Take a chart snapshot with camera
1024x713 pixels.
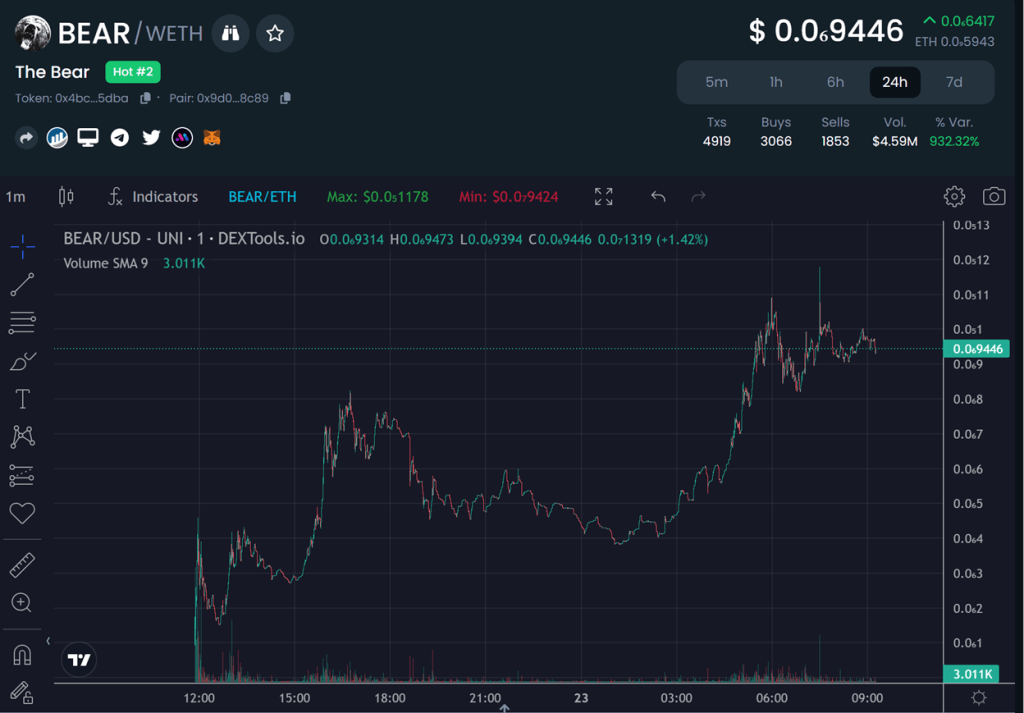(x=993, y=196)
